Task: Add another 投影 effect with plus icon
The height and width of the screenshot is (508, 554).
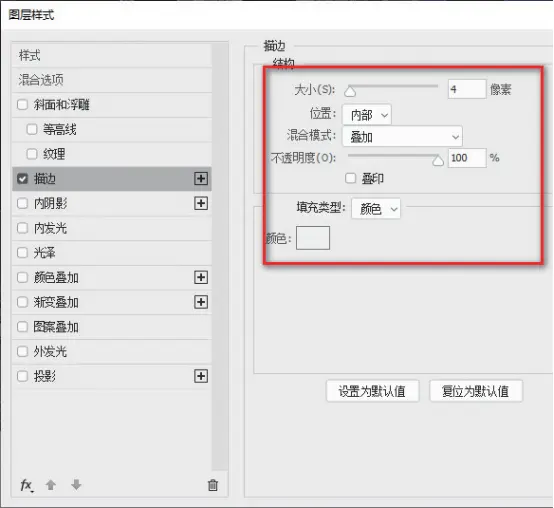Action: [x=201, y=376]
